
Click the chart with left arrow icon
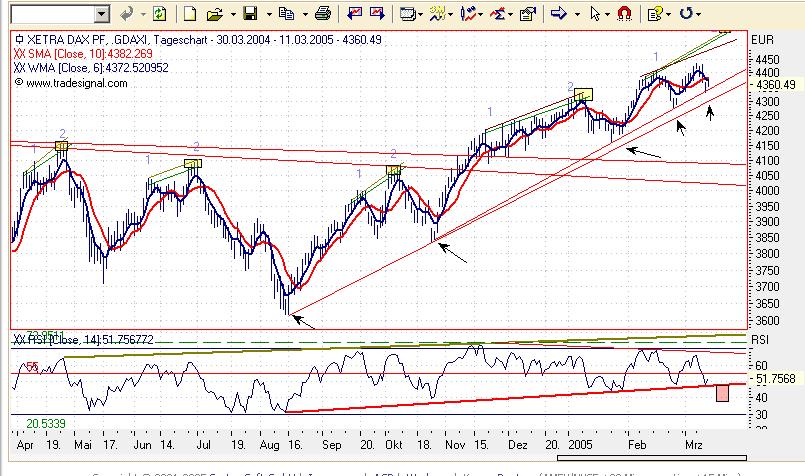pyautogui.click(x=354, y=14)
